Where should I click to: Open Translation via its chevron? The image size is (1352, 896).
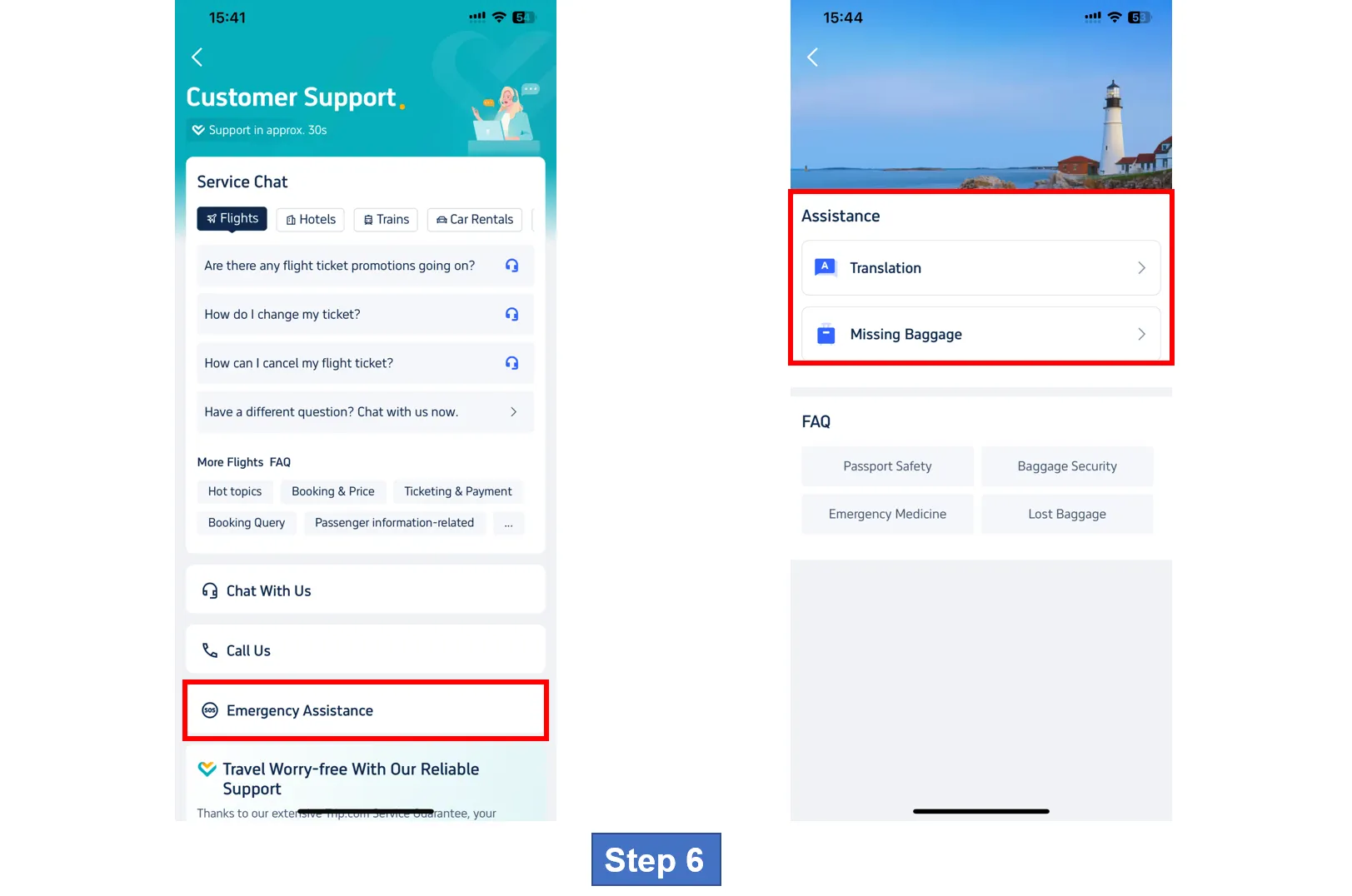point(1141,268)
